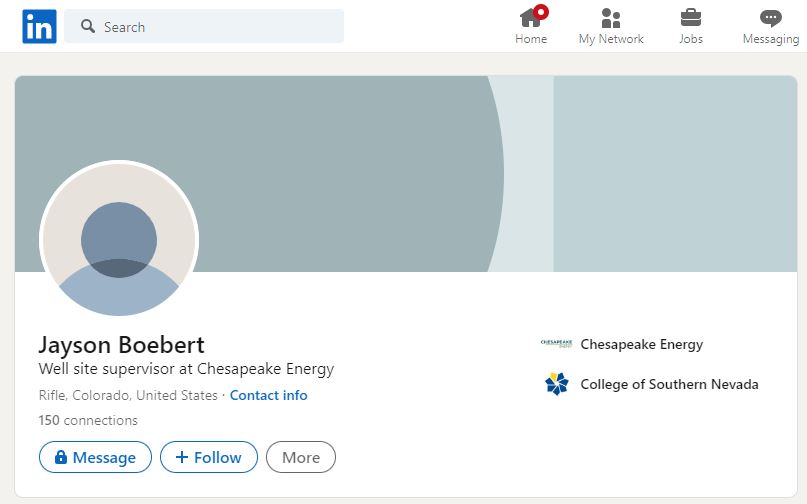Focus the Search input field
Image resolution: width=807 pixels, height=504 pixels.
pos(204,26)
